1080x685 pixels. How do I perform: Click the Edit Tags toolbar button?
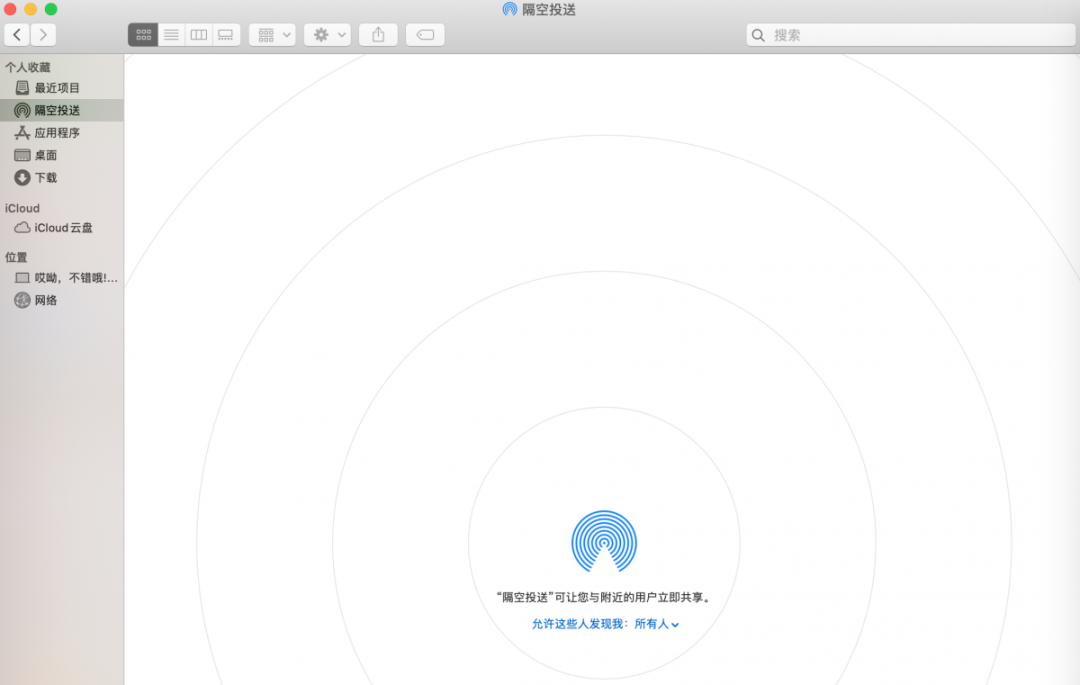pyautogui.click(x=425, y=34)
